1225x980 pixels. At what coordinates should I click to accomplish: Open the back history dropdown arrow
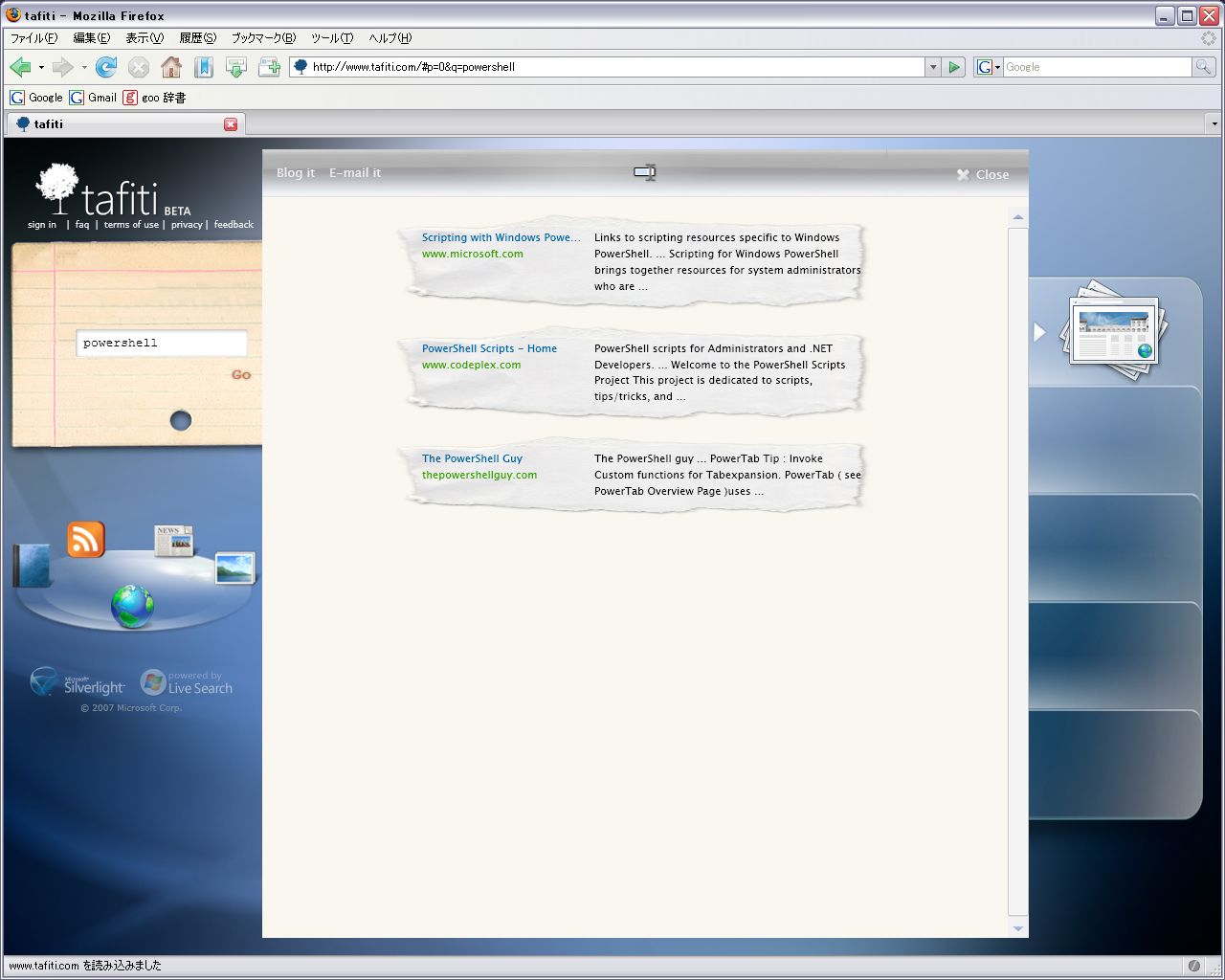(41, 67)
